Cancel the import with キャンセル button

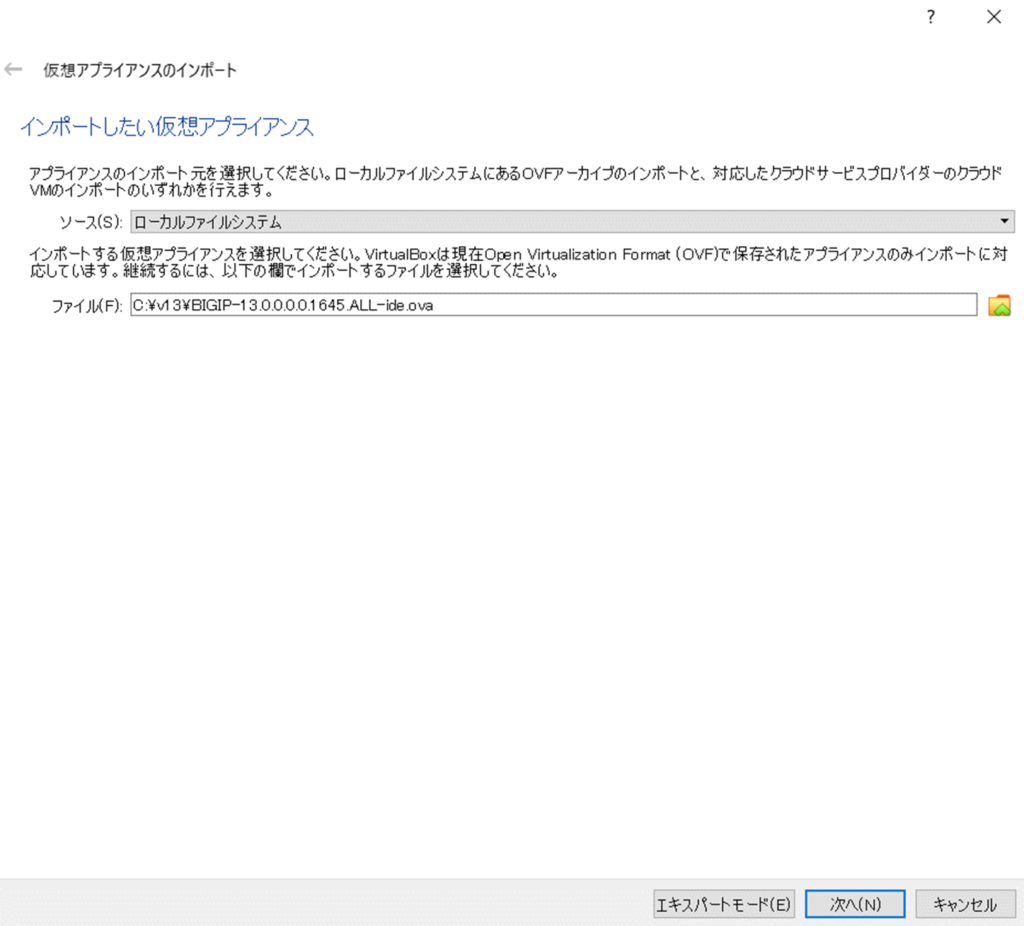(965, 904)
